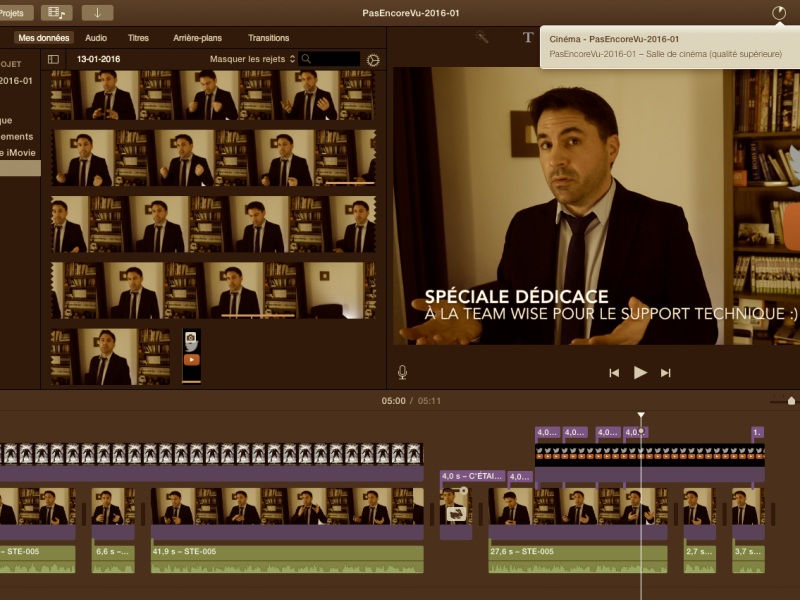Open the media library browser button
The height and width of the screenshot is (600, 800).
[57, 13]
